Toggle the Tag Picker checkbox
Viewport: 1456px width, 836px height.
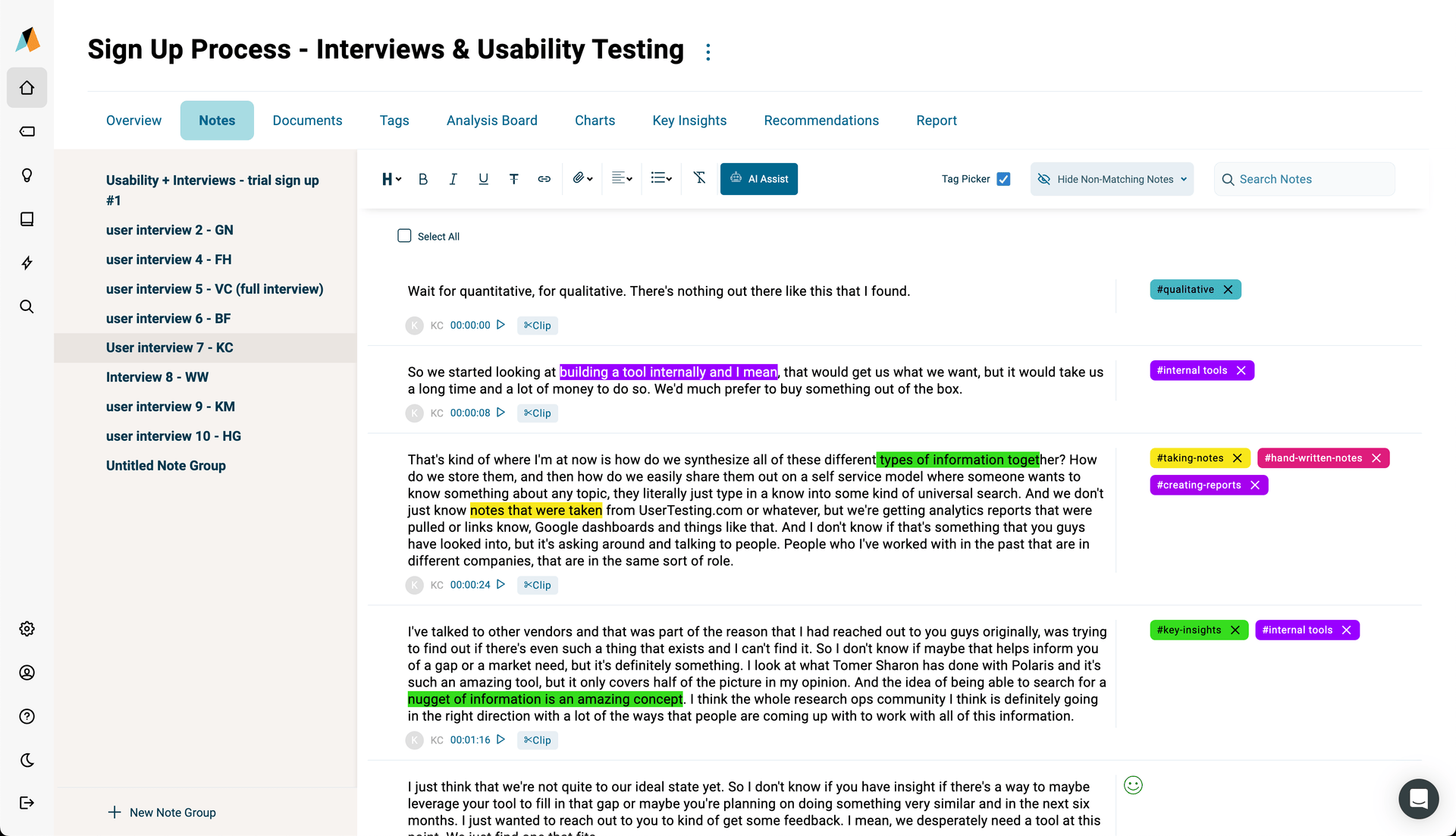click(x=1005, y=179)
